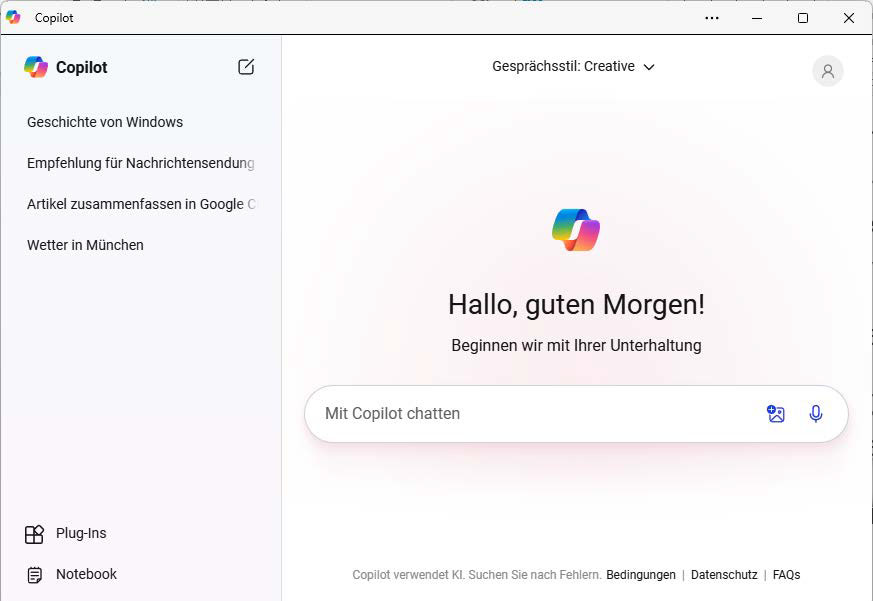This screenshot has height=601, width=873.
Task: Click the 'Hallo, guten Morgen!' greeting
Action: coord(576,305)
